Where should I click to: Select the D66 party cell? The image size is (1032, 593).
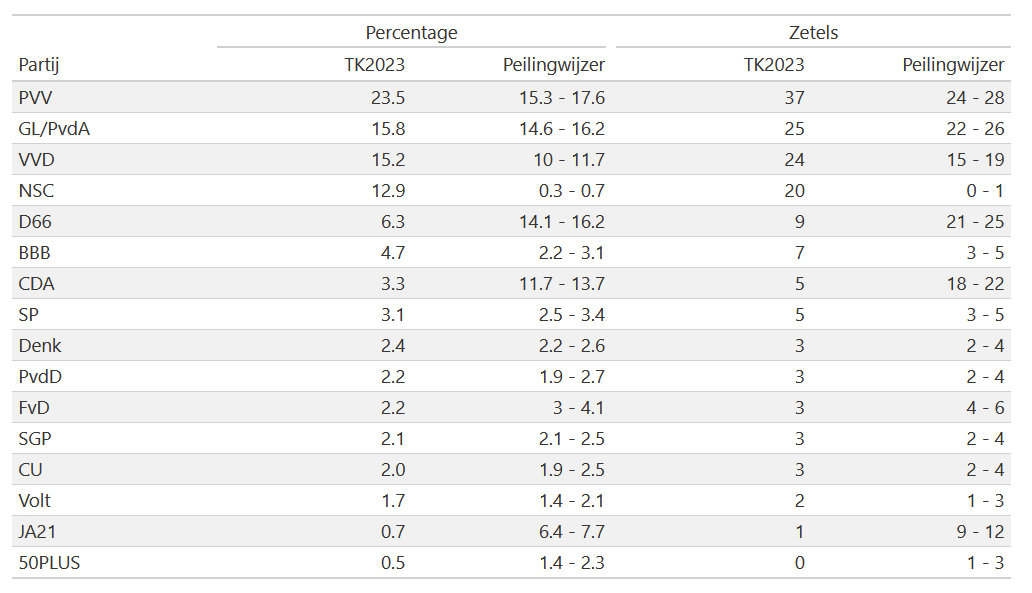(35, 222)
